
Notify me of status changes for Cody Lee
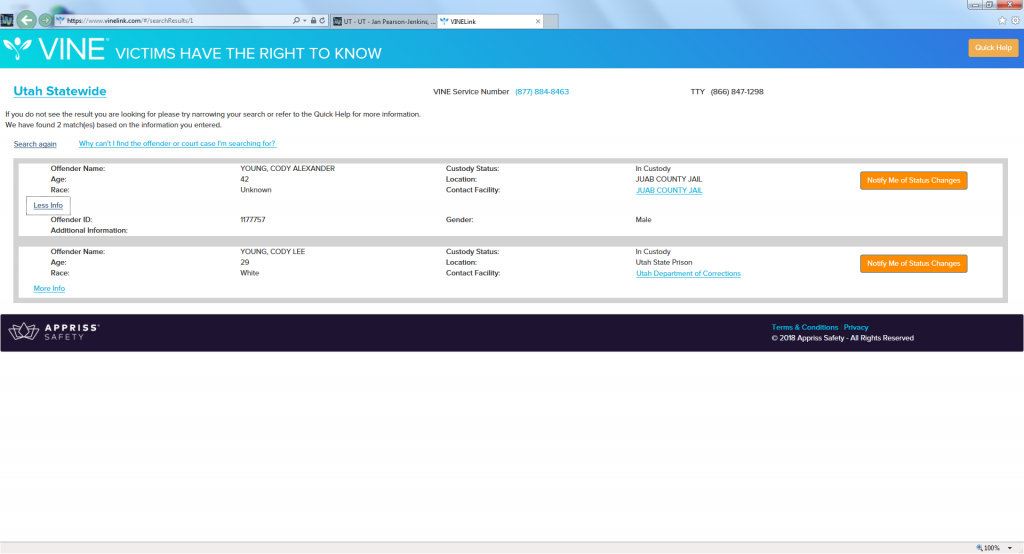pos(913,263)
